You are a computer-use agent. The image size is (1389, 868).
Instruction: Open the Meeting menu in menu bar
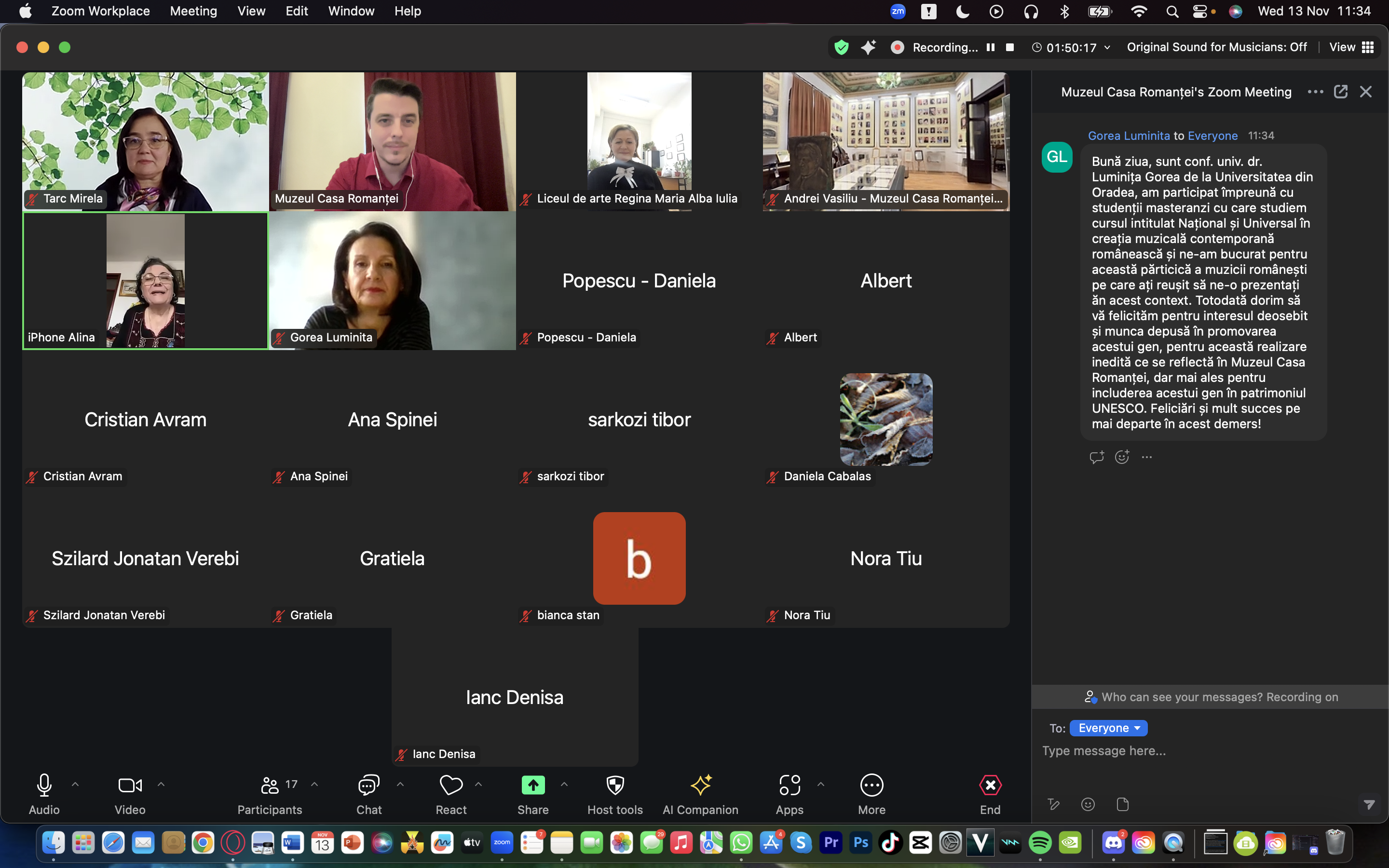pyautogui.click(x=193, y=11)
